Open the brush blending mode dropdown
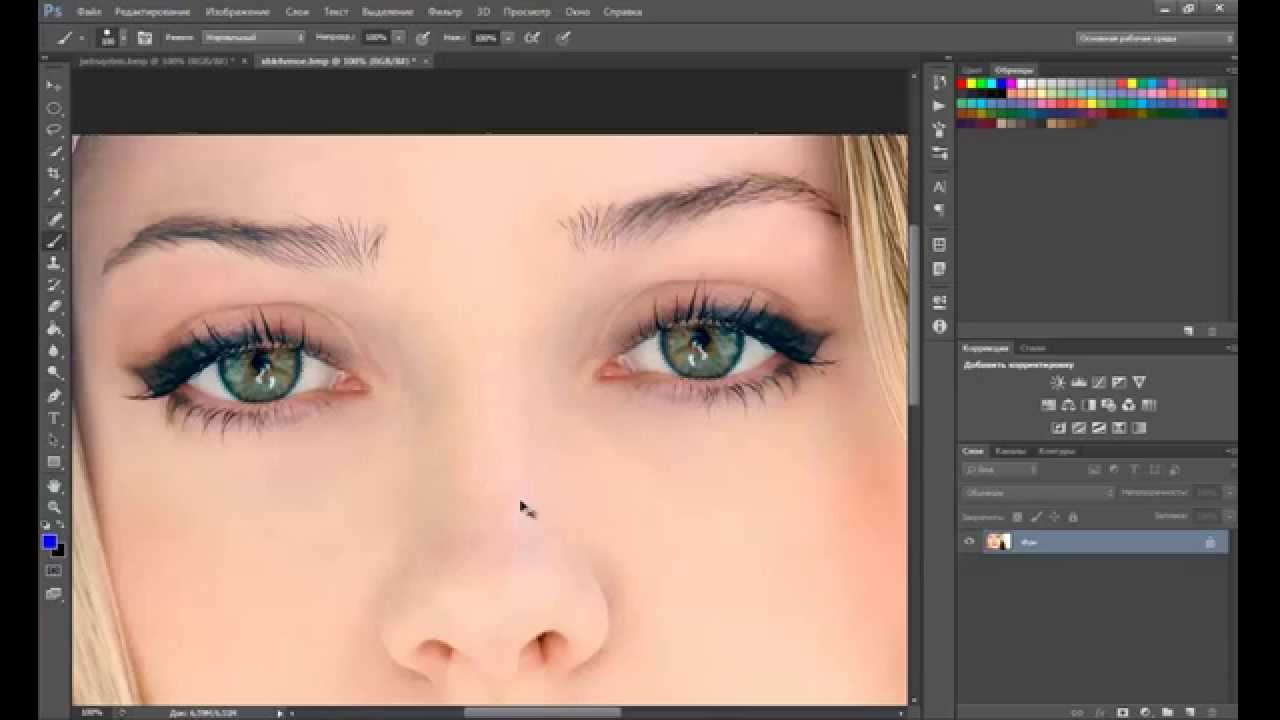 click(253, 37)
